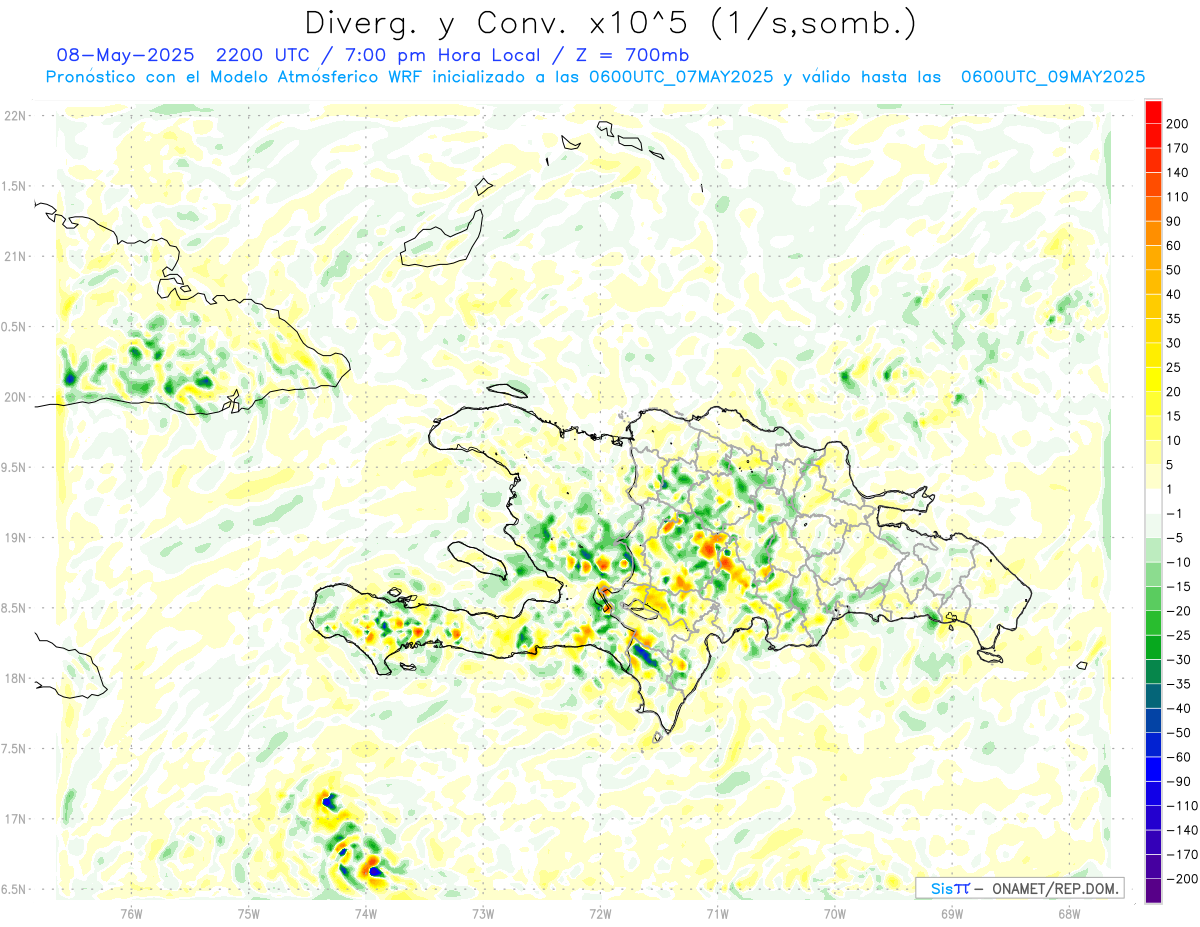This screenshot has width=1200, height=927.
Task: Click the '71W' longitude label
Action: [717, 912]
